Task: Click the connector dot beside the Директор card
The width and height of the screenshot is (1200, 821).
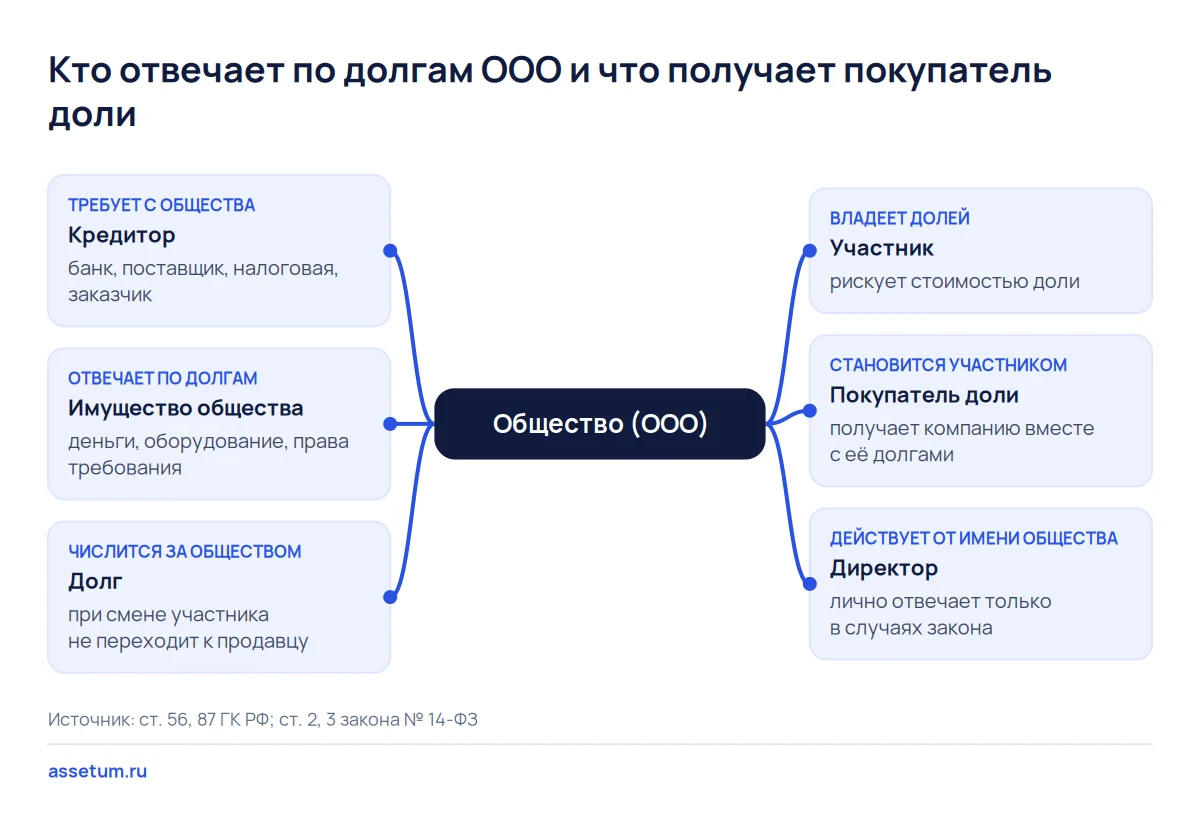Action: [x=810, y=584]
